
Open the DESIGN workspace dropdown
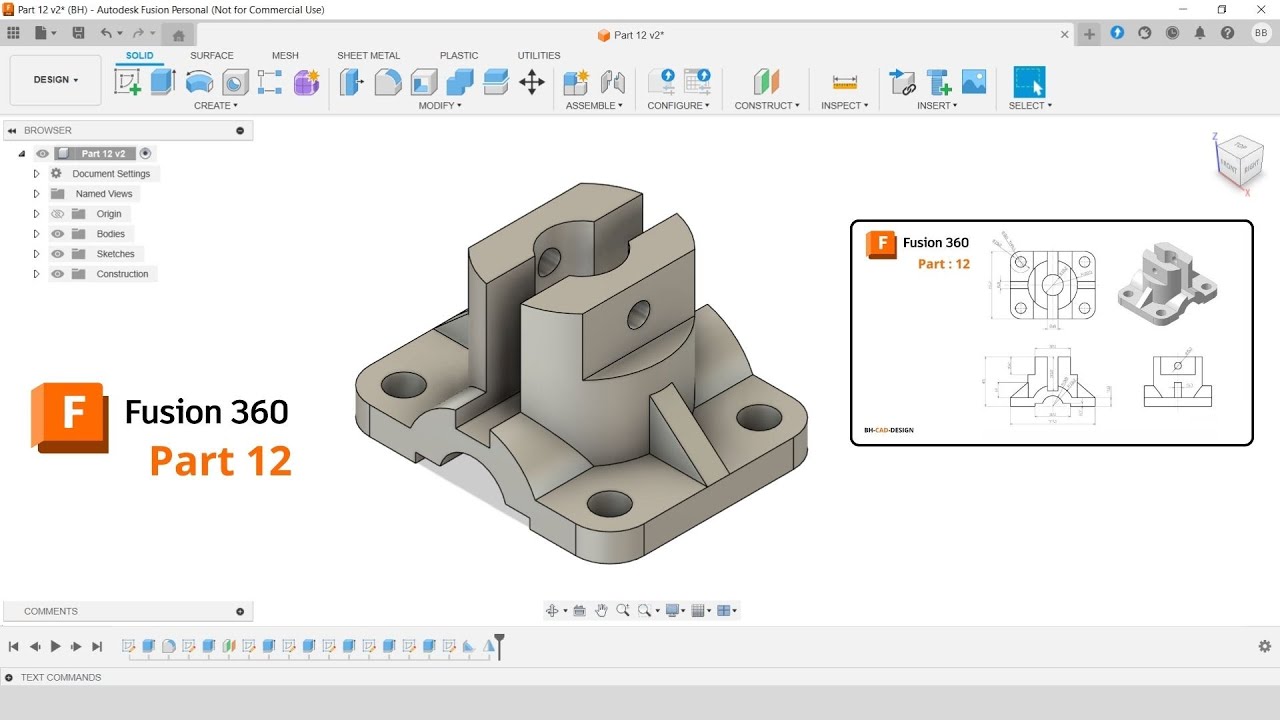(56, 80)
